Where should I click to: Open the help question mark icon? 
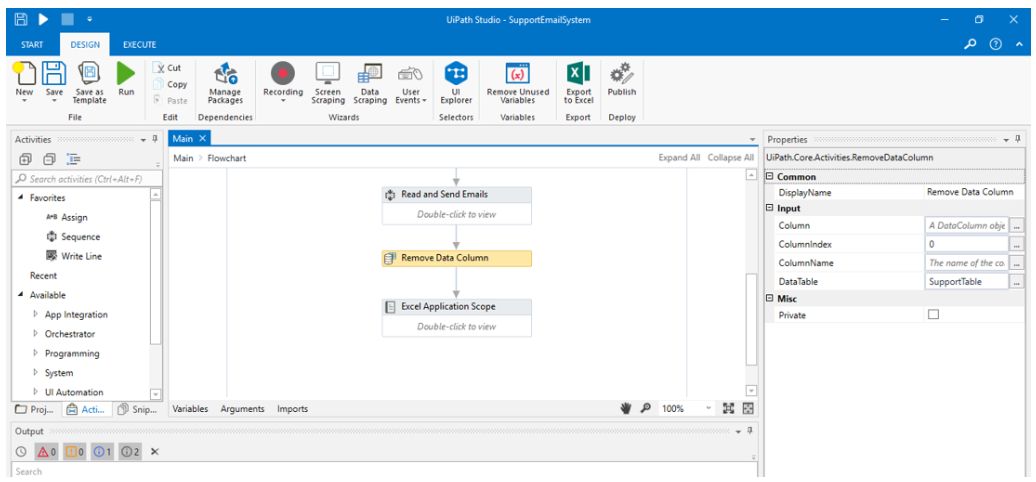click(996, 44)
